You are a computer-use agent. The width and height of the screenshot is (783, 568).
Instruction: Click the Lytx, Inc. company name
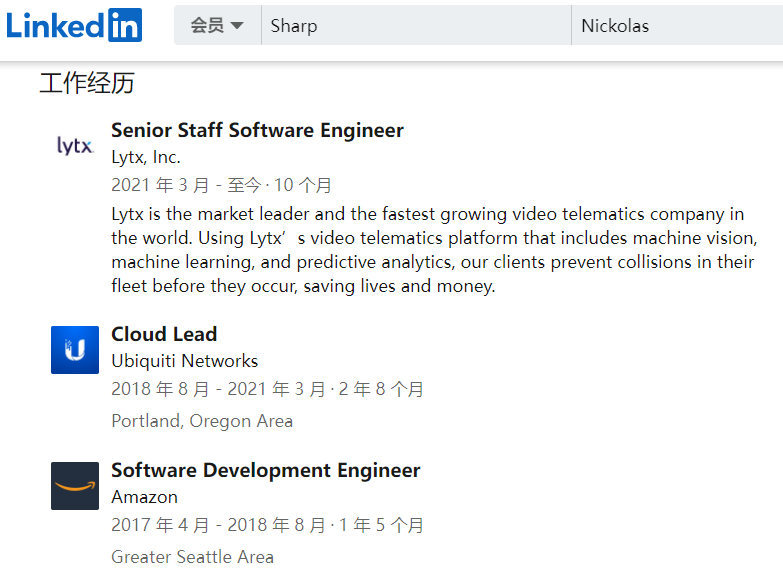(146, 157)
